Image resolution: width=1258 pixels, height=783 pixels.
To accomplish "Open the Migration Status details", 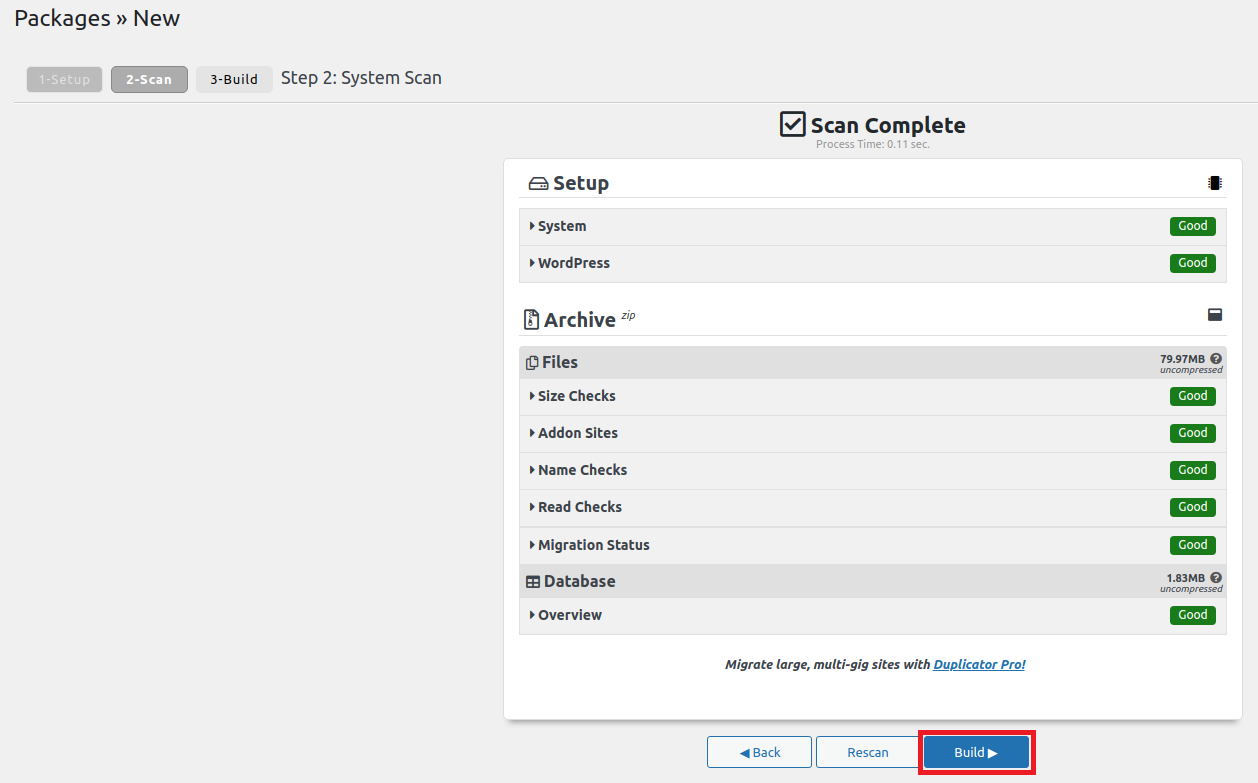I will pos(593,545).
